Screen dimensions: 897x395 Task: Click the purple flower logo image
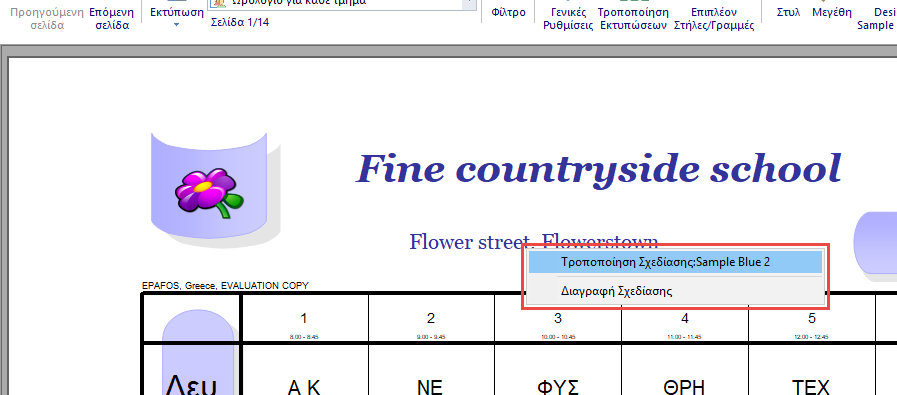point(209,192)
